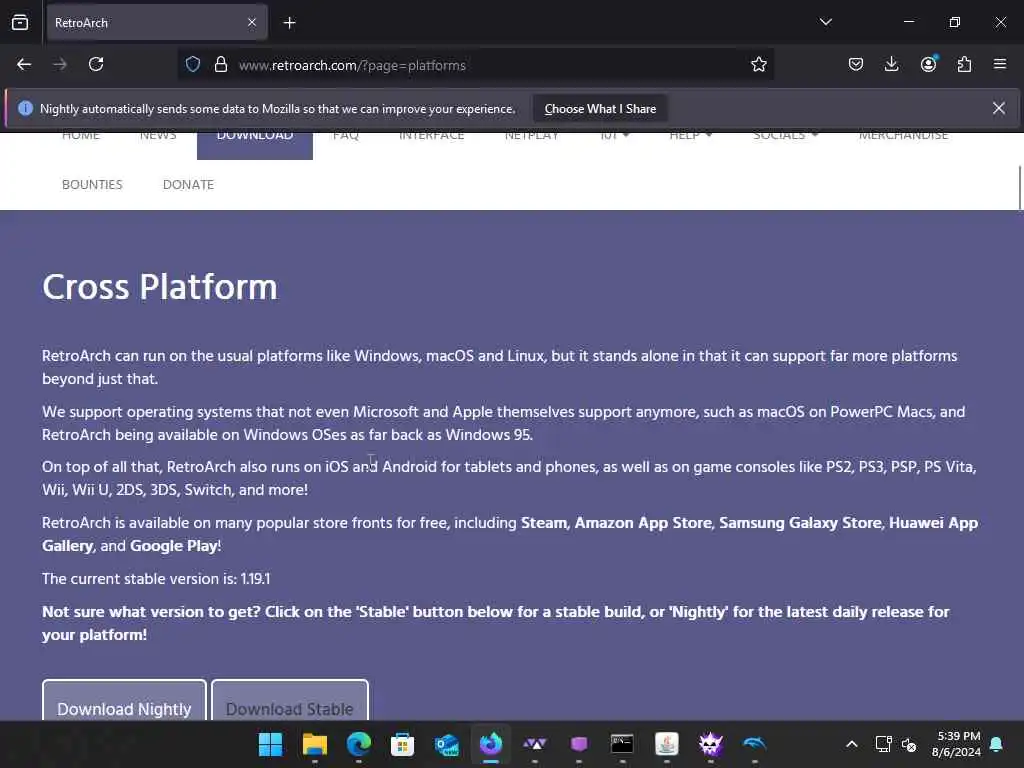
Task: Click the page vertical scrollbar
Action: click(1020, 189)
